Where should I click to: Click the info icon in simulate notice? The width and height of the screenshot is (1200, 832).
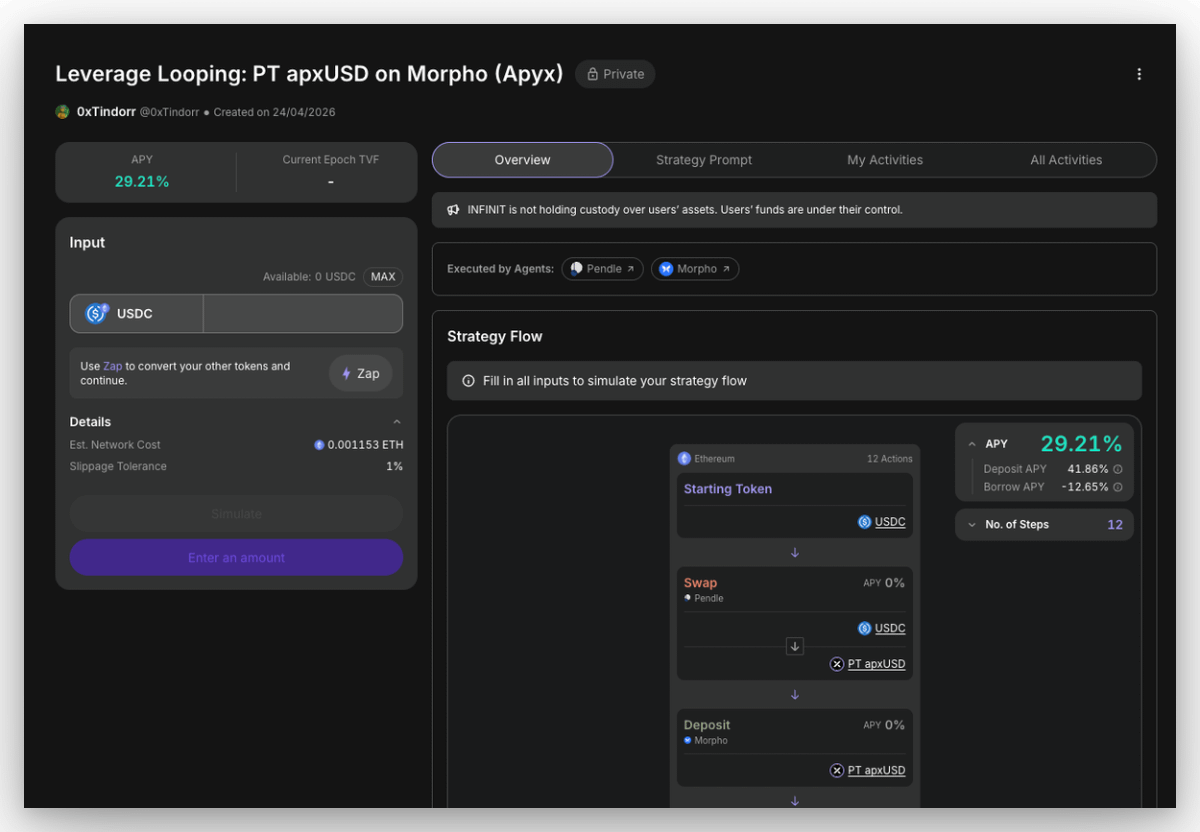point(468,381)
